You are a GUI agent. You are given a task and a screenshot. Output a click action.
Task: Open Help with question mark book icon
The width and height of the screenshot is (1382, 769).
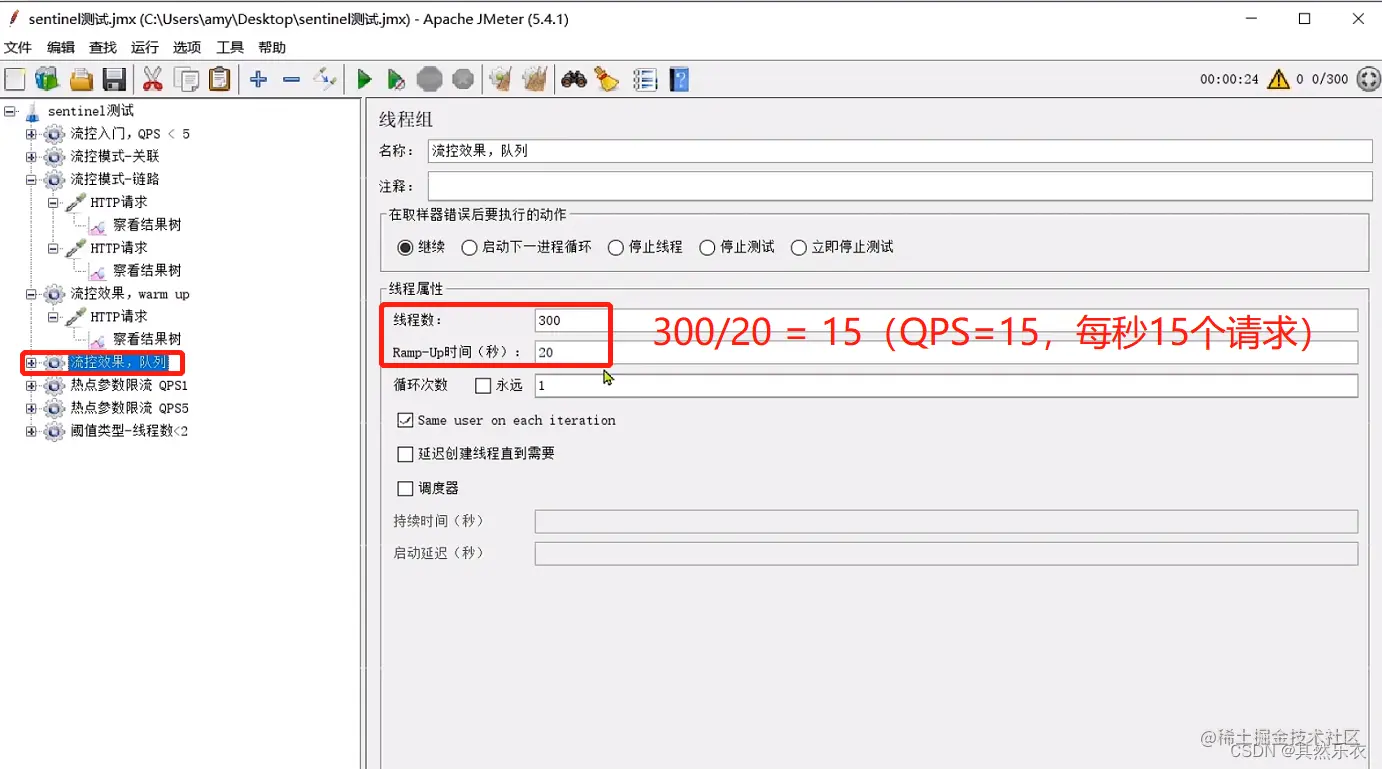tap(679, 79)
